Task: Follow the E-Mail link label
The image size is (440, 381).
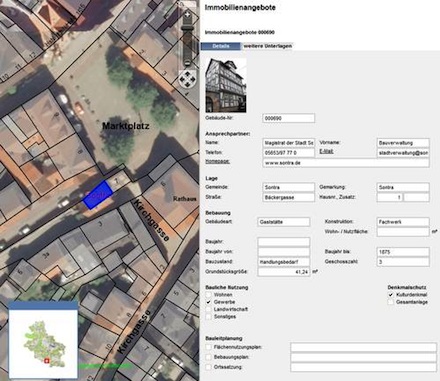Action: tap(326, 151)
